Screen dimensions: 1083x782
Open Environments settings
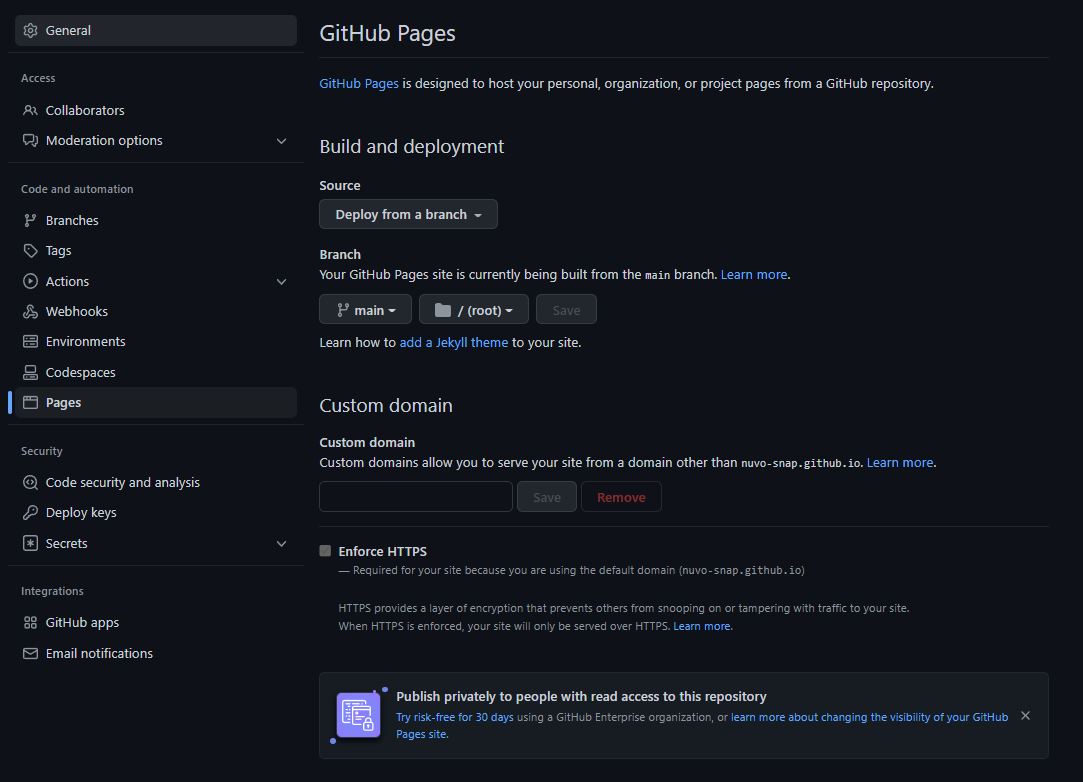coord(156,342)
